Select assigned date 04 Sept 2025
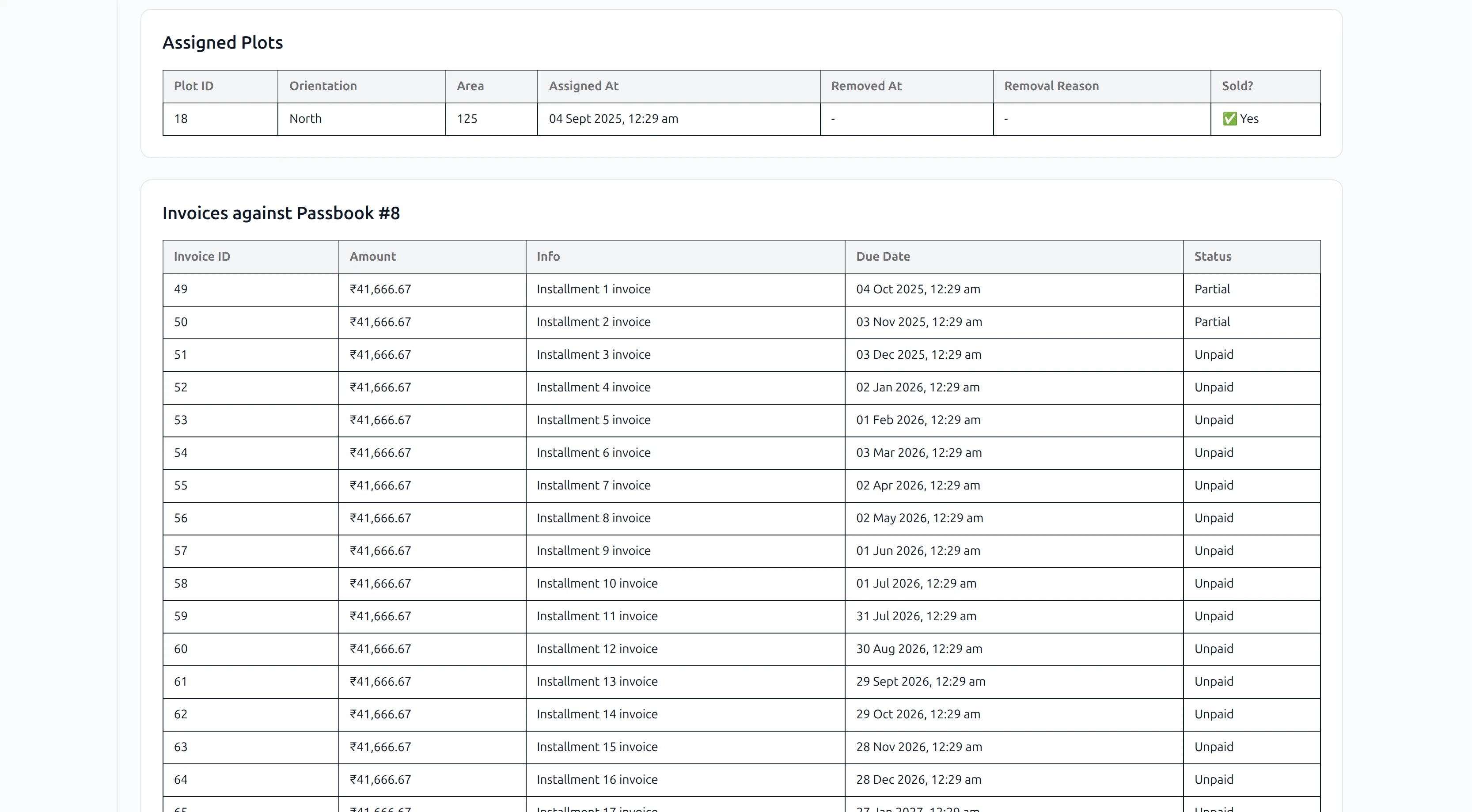This screenshot has height=812, width=1472. click(x=614, y=119)
